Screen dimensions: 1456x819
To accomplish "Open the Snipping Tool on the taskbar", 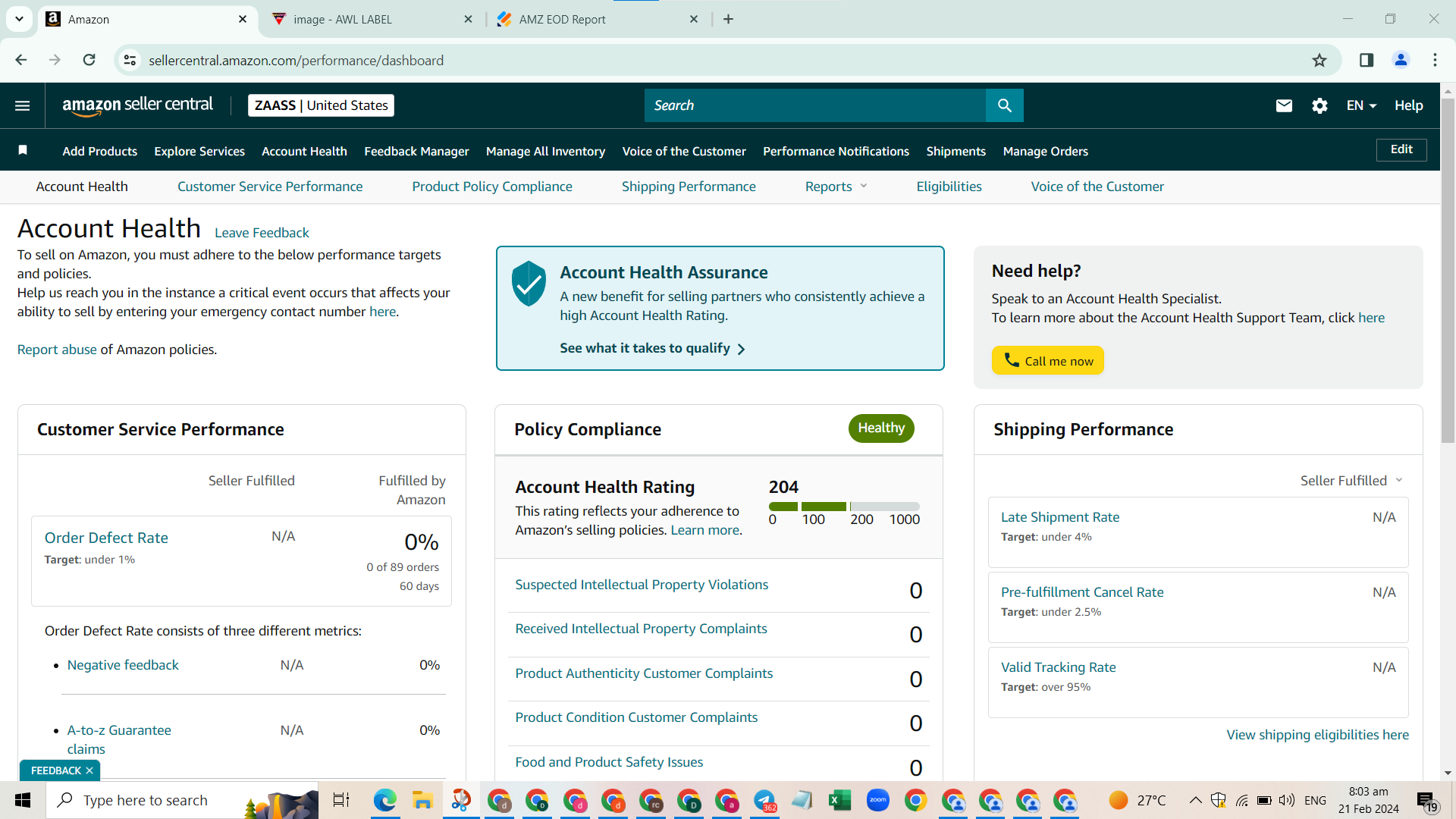I will [460, 800].
